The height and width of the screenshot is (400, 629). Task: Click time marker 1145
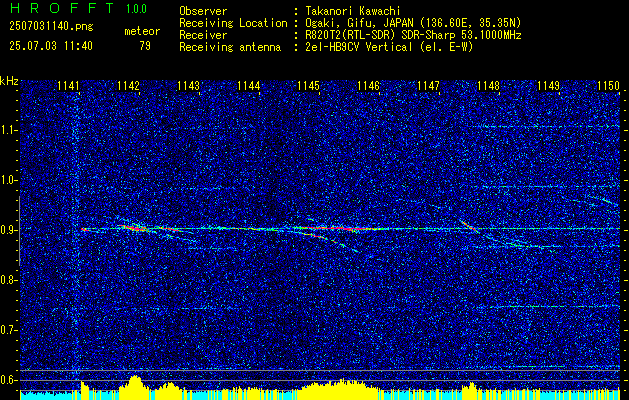(x=308, y=86)
